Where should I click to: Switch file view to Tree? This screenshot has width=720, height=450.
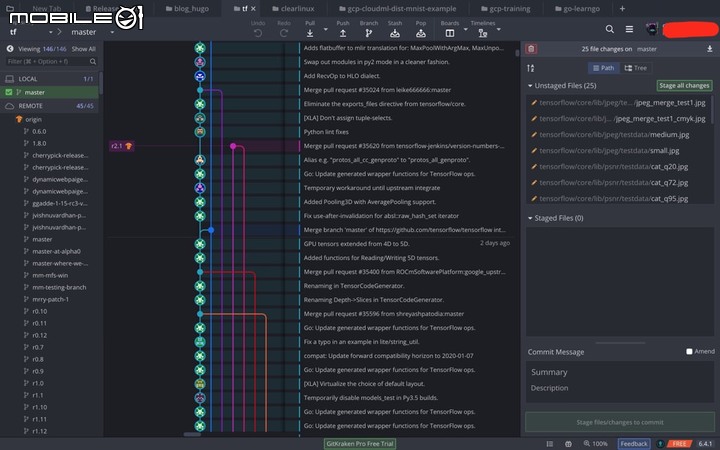click(x=636, y=68)
